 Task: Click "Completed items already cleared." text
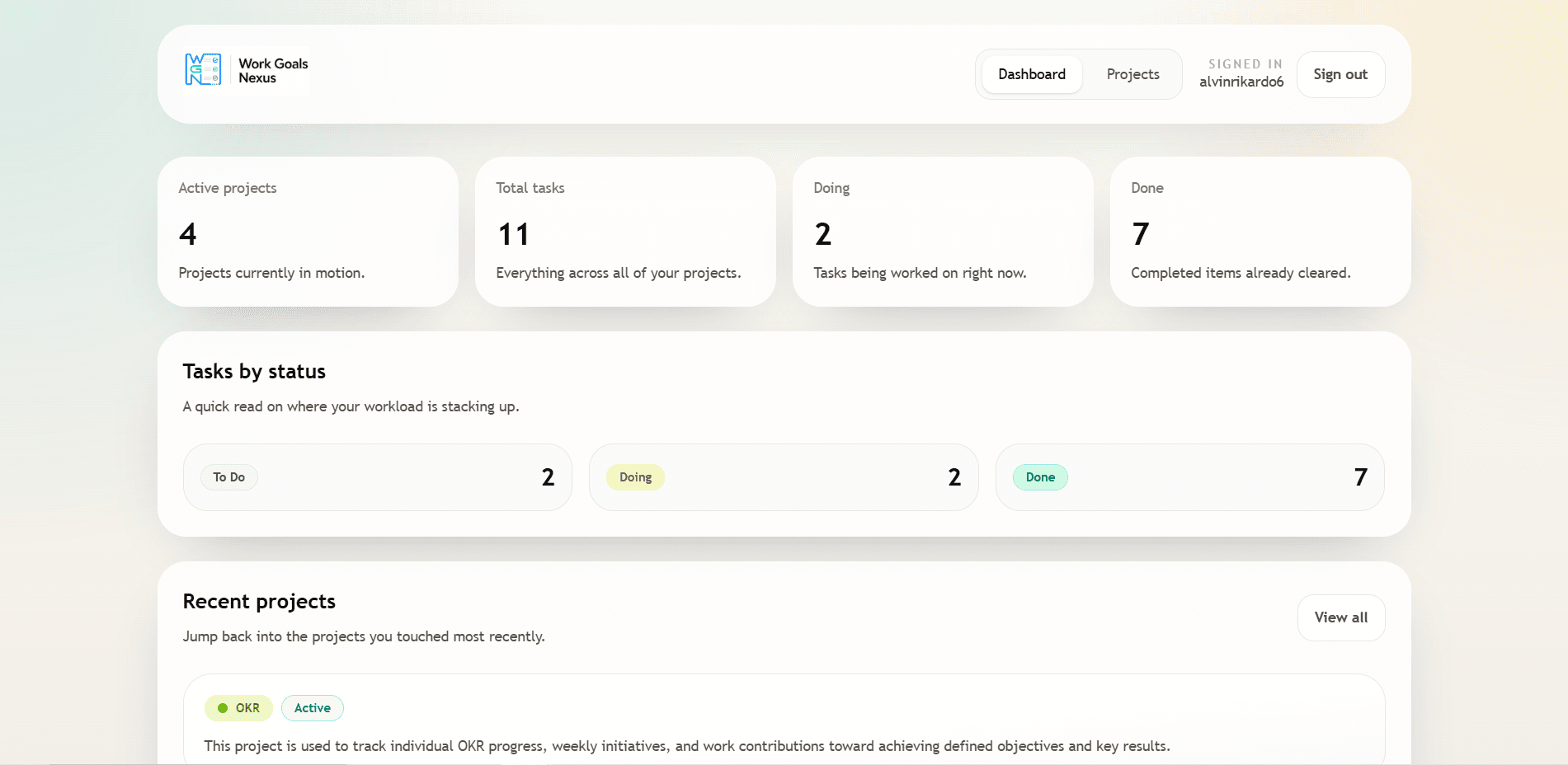[x=1241, y=273]
